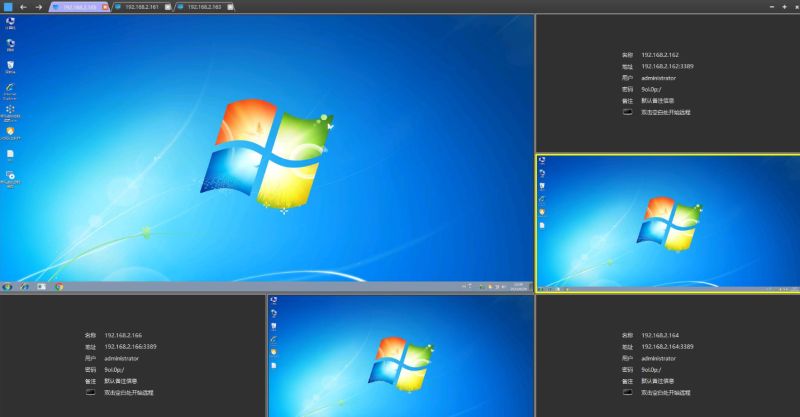Click the Recycle Bin icon on main remote desktop
The image size is (800, 417).
pyautogui.click(x=10, y=66)
